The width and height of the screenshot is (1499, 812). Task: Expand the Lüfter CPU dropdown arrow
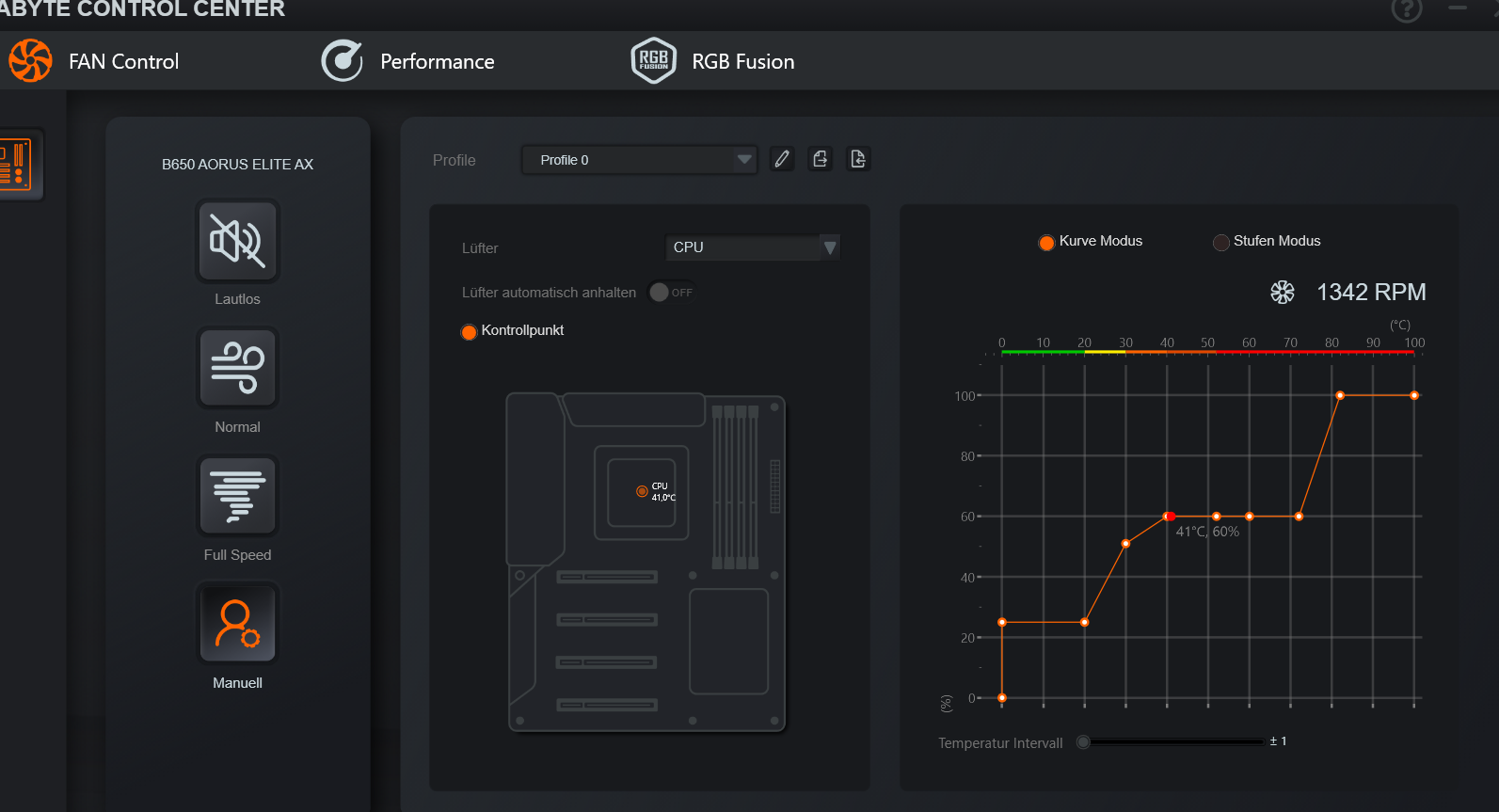[830, 247]
